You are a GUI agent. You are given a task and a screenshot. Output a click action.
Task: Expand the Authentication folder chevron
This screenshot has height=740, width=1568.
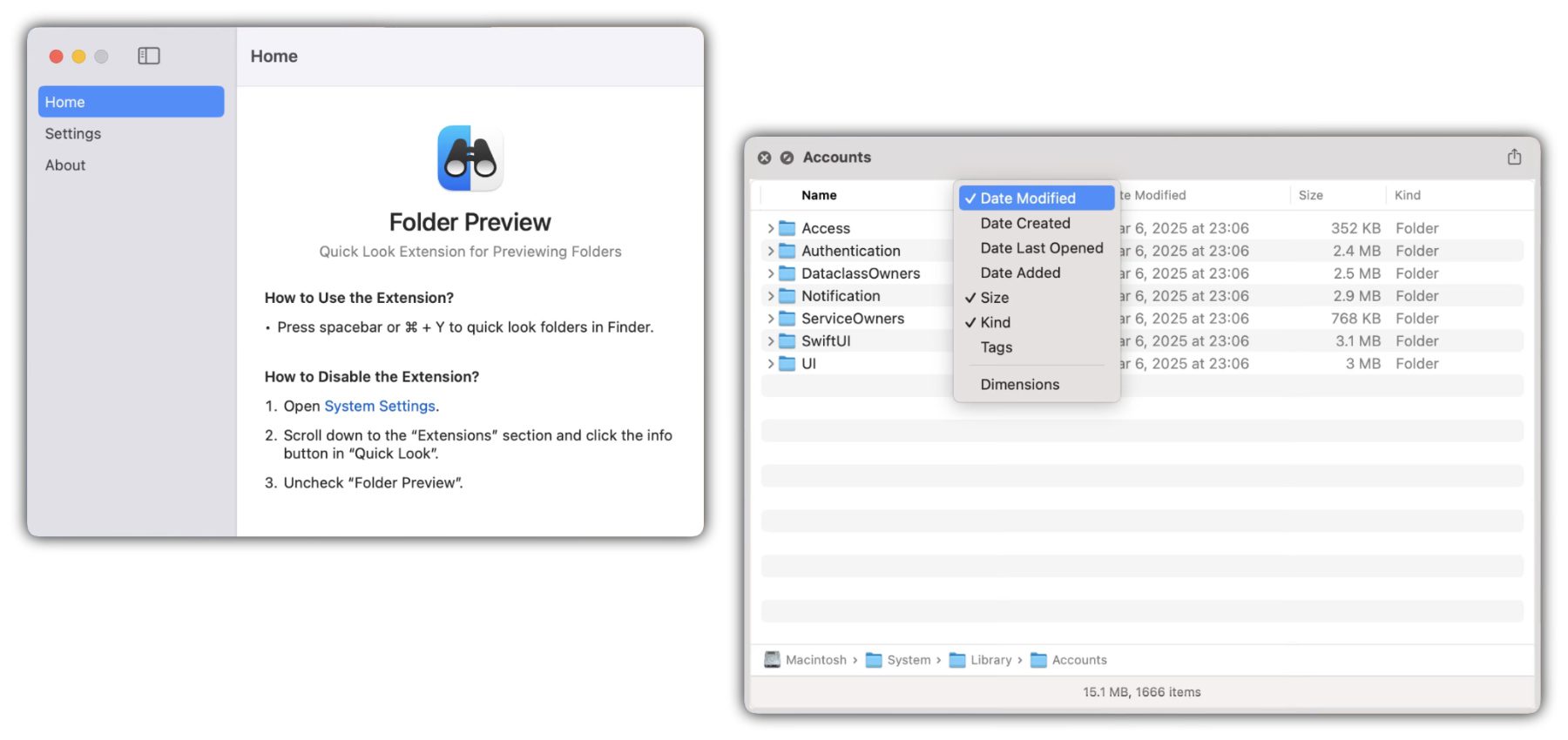pos(770,251)
